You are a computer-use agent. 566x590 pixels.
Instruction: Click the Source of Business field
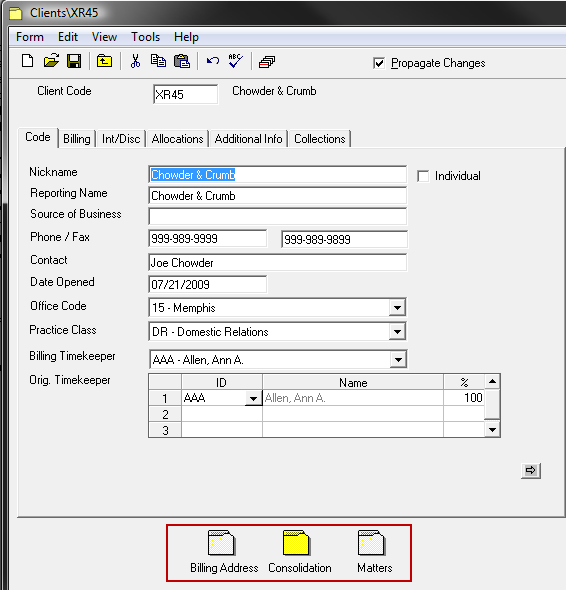[x=277, y=216]
